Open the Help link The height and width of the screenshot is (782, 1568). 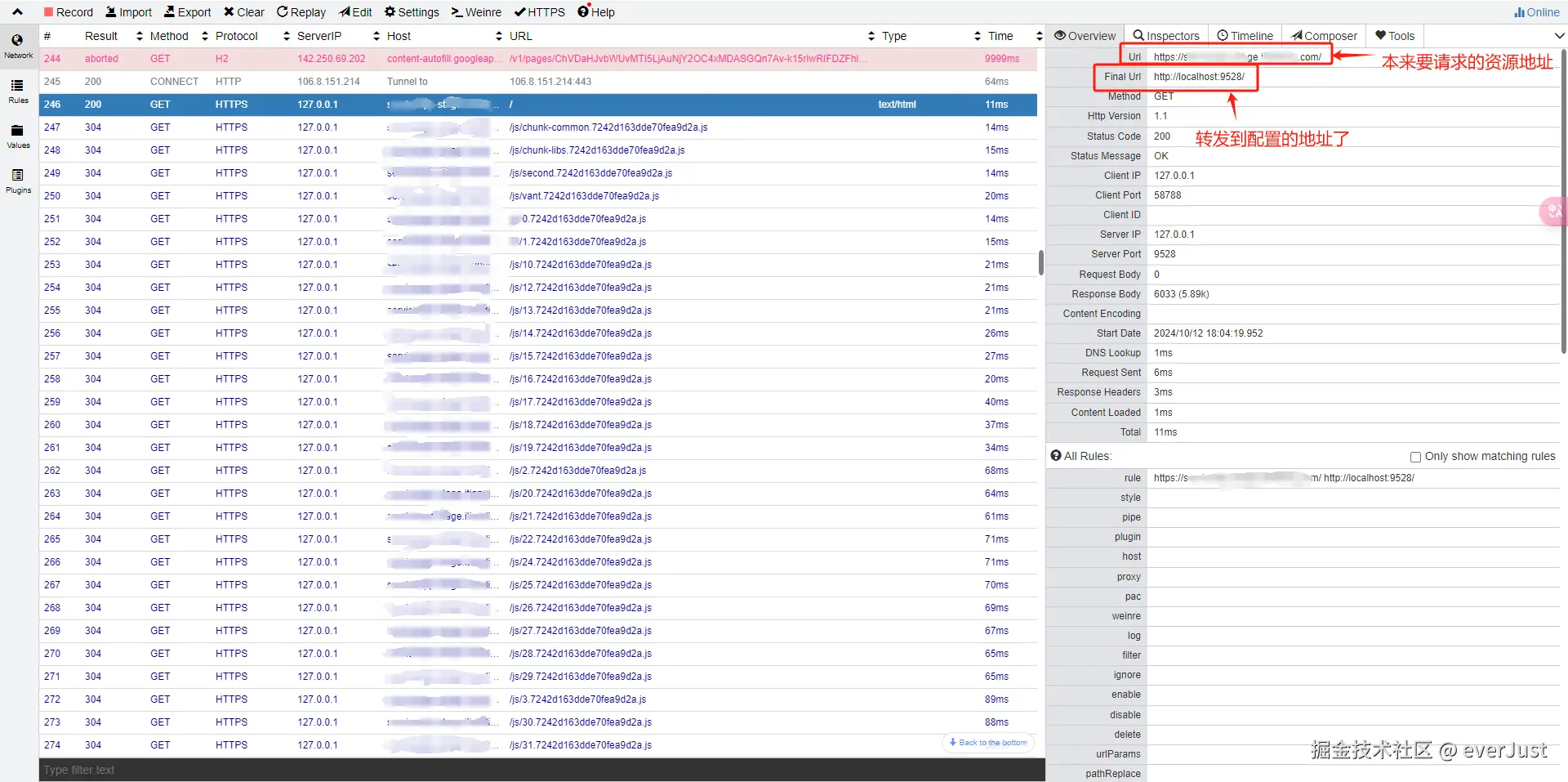[596, 12]
